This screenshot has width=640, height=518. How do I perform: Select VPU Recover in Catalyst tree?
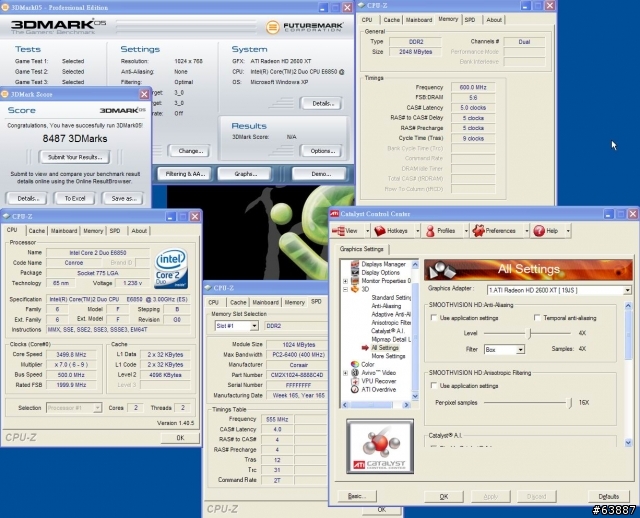[378, 381]
